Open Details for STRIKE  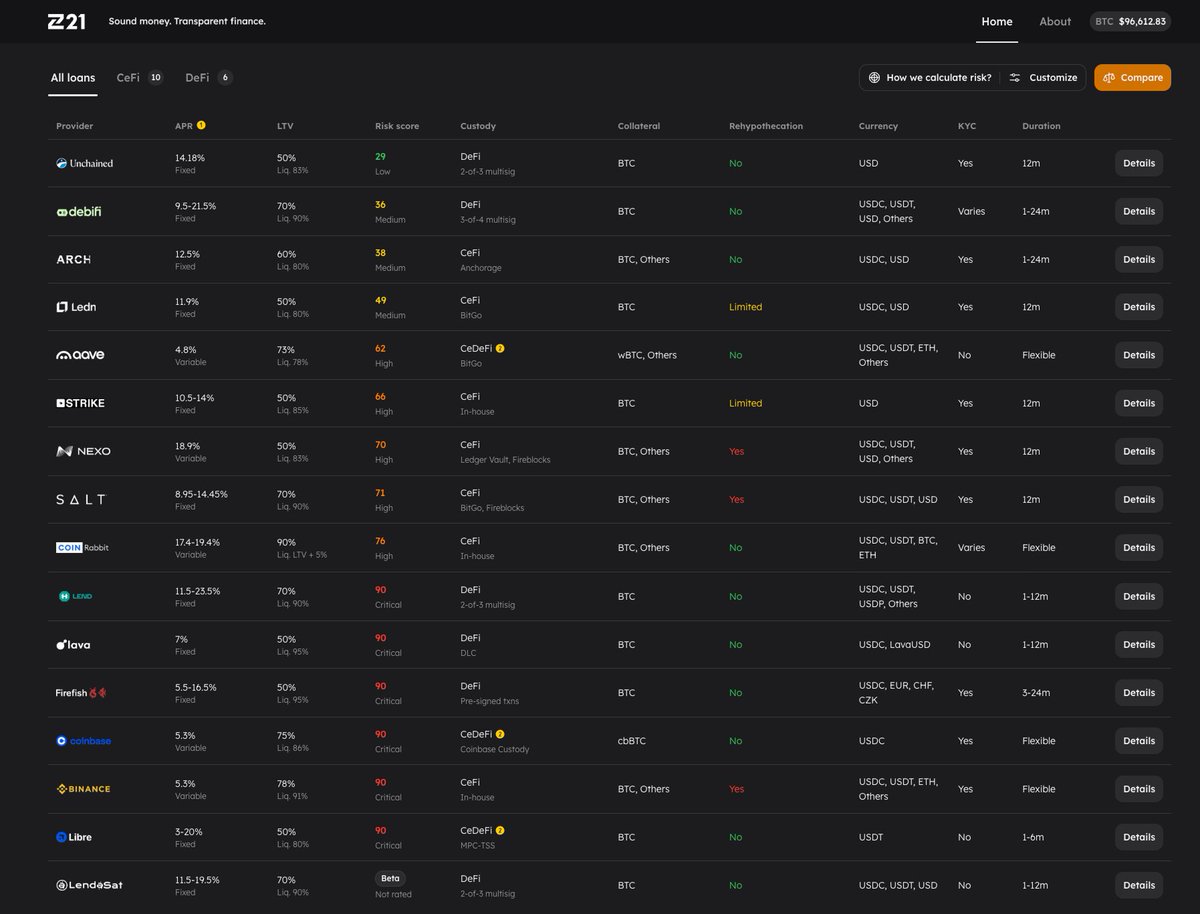click(1139, 403)
